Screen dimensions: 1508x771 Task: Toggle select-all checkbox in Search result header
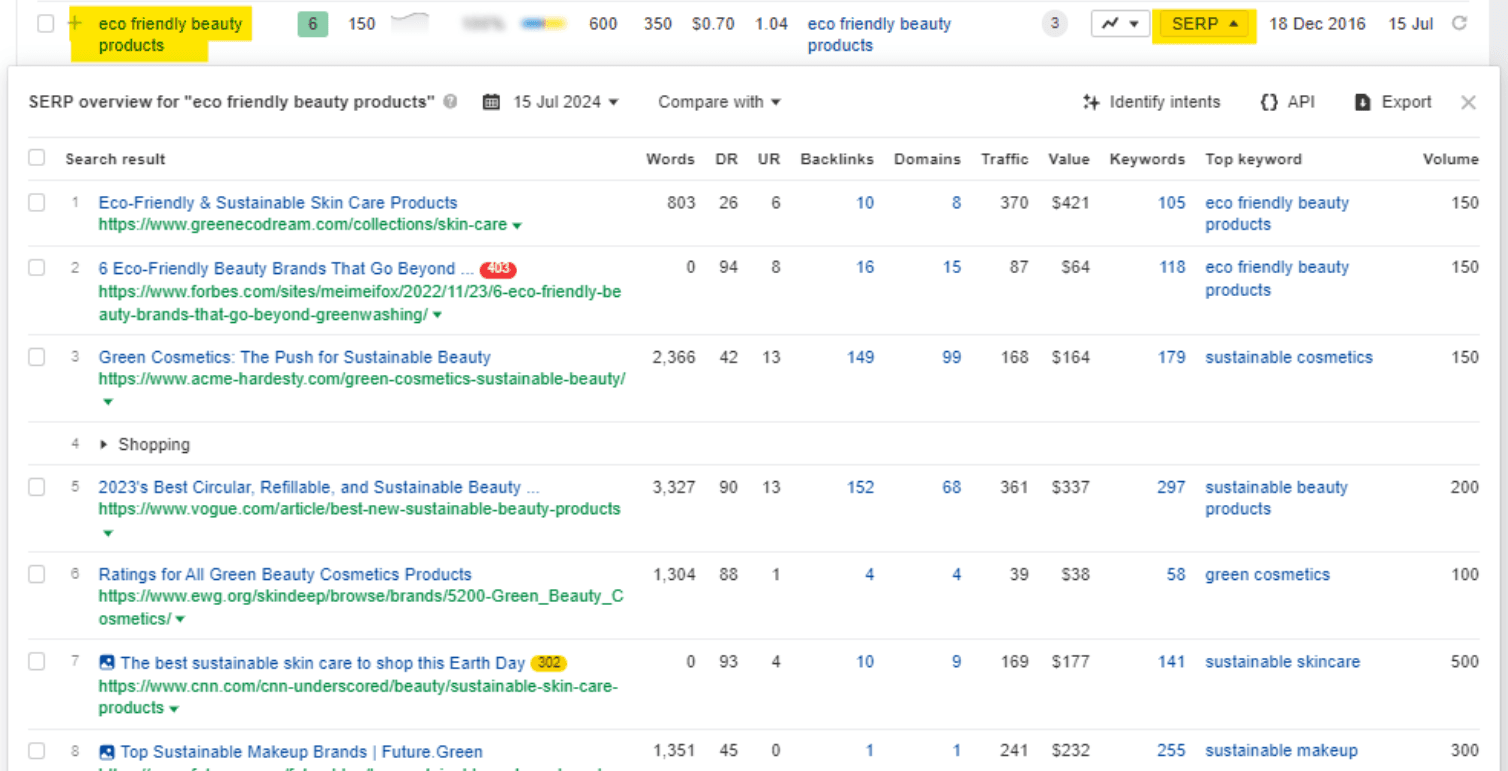point(37,158)
